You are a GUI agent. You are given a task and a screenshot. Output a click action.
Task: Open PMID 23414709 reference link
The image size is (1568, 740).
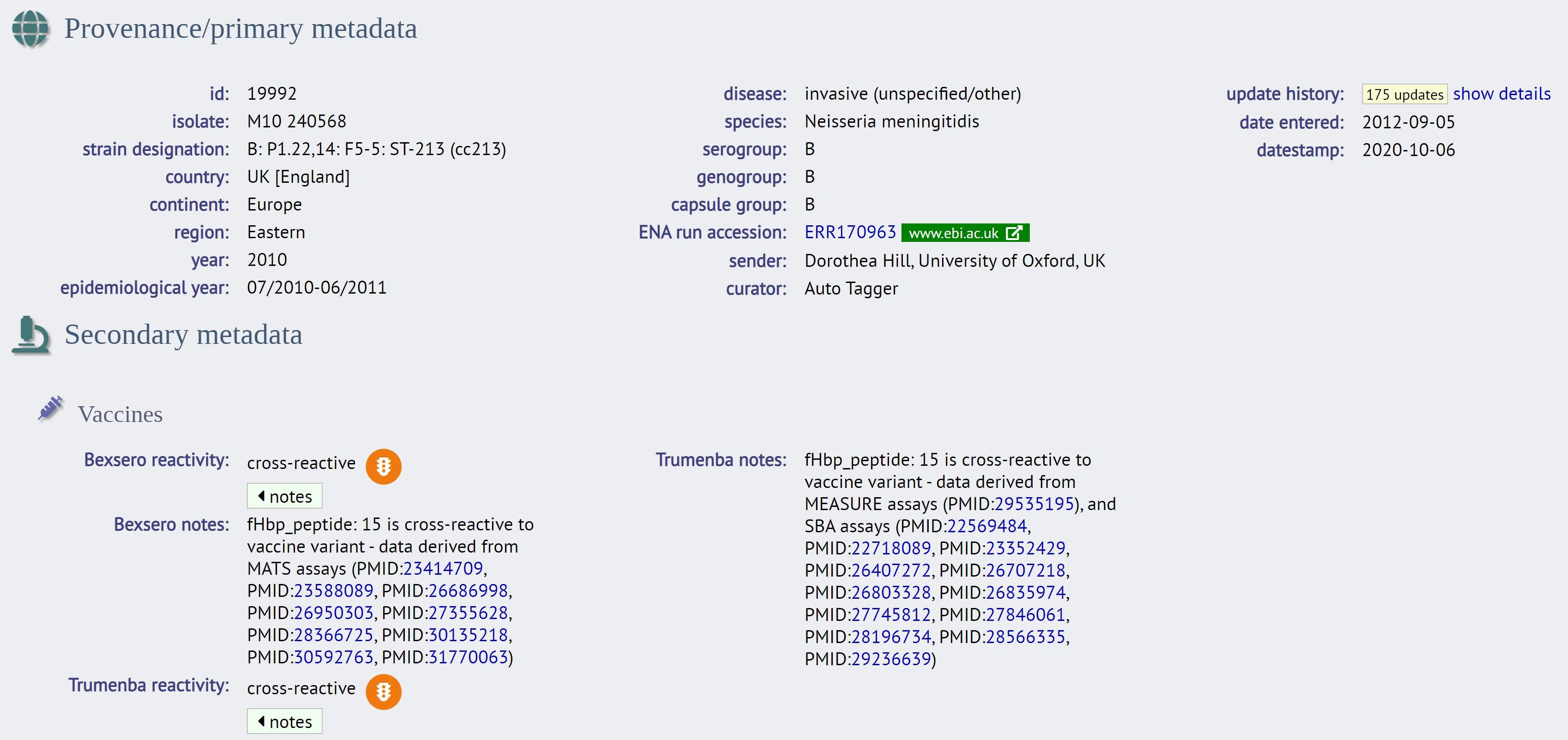click(443, 568)
